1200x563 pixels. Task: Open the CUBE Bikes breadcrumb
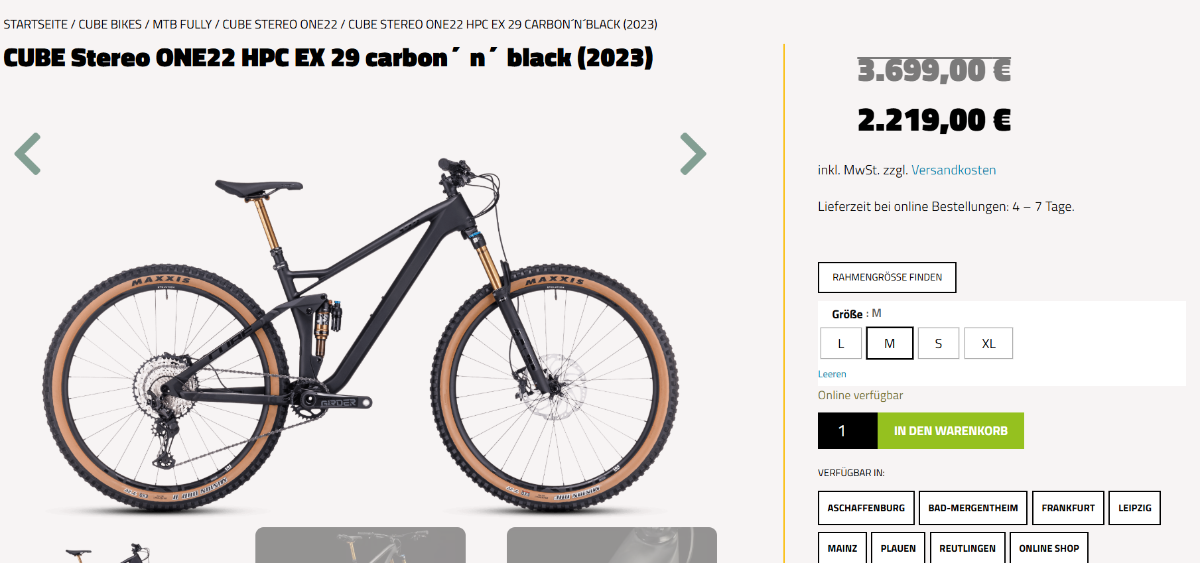pos(111,24)
